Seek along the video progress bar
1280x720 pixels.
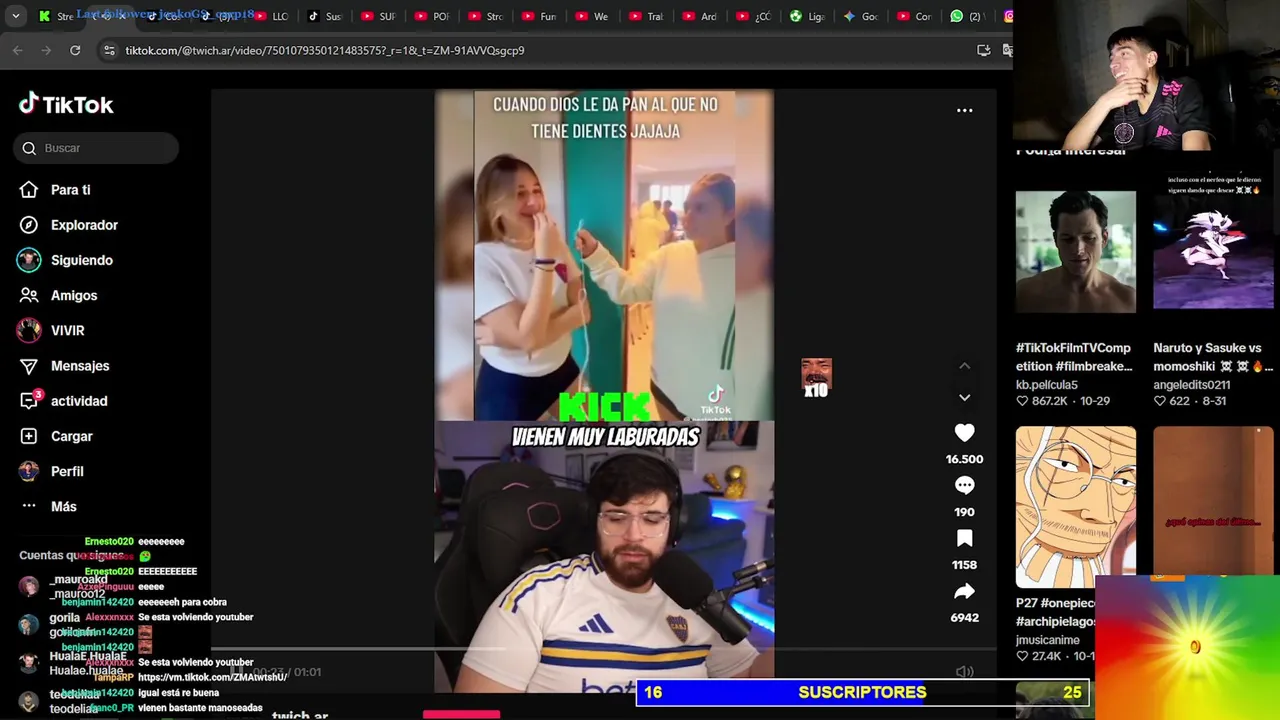603,650
